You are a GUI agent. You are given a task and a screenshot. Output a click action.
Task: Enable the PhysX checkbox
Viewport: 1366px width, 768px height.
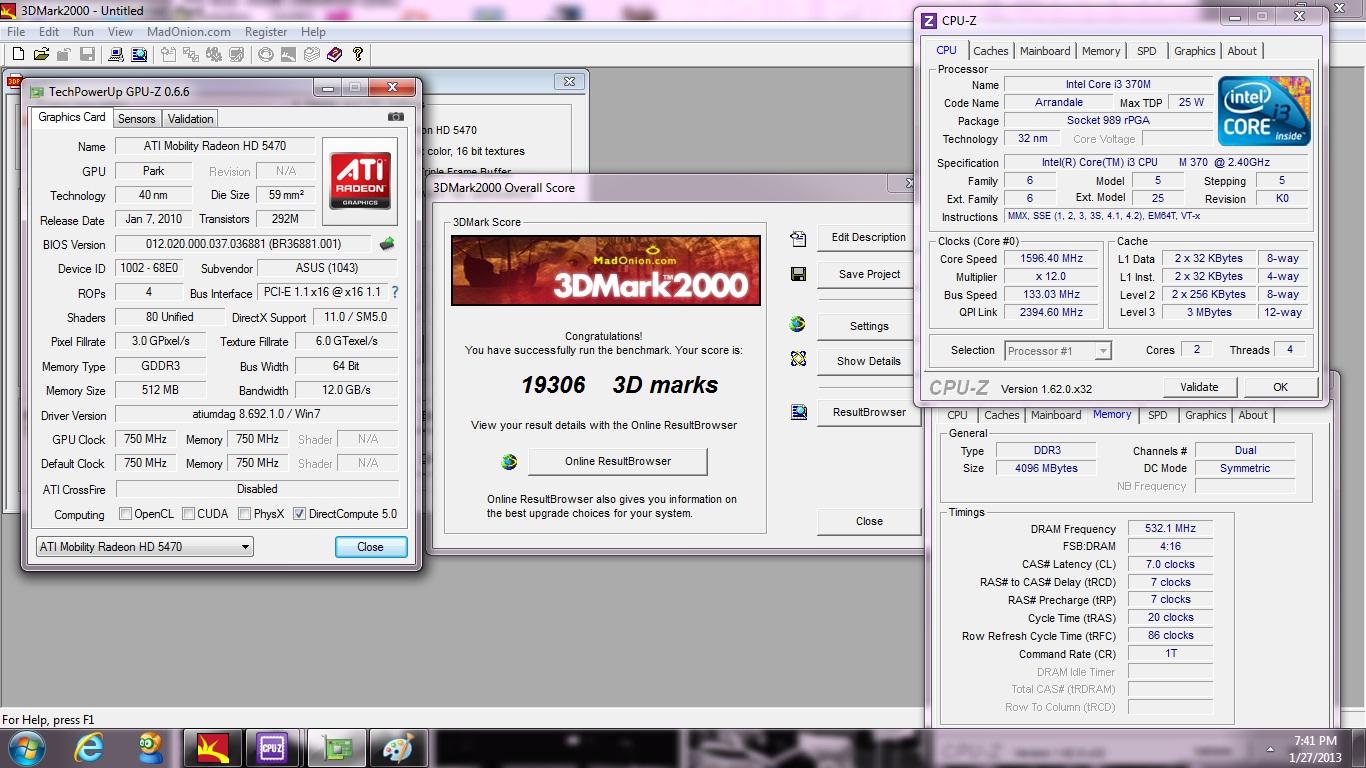coord(245,514)
